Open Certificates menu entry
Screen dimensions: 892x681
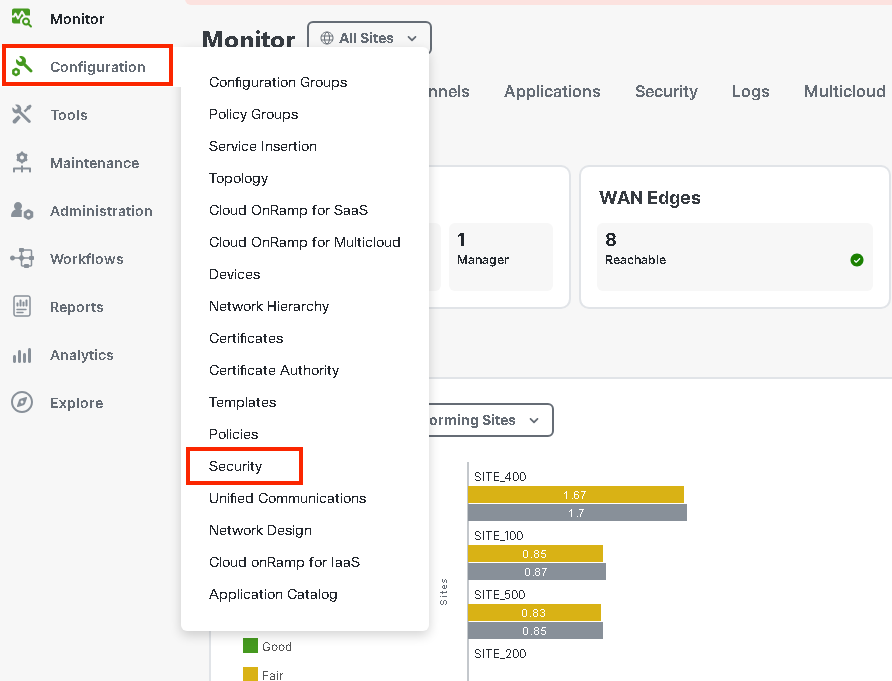246,339
